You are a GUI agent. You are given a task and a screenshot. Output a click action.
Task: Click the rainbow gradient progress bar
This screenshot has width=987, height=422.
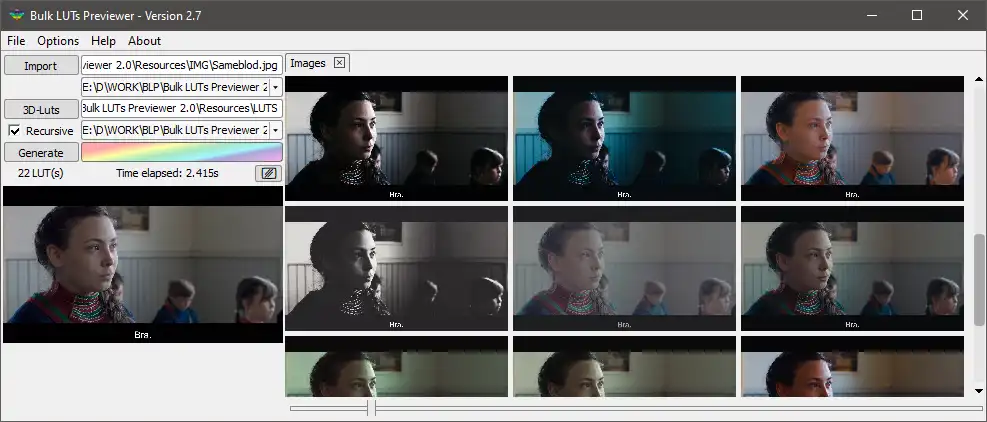pyautogui.click(x=182, y=152)
